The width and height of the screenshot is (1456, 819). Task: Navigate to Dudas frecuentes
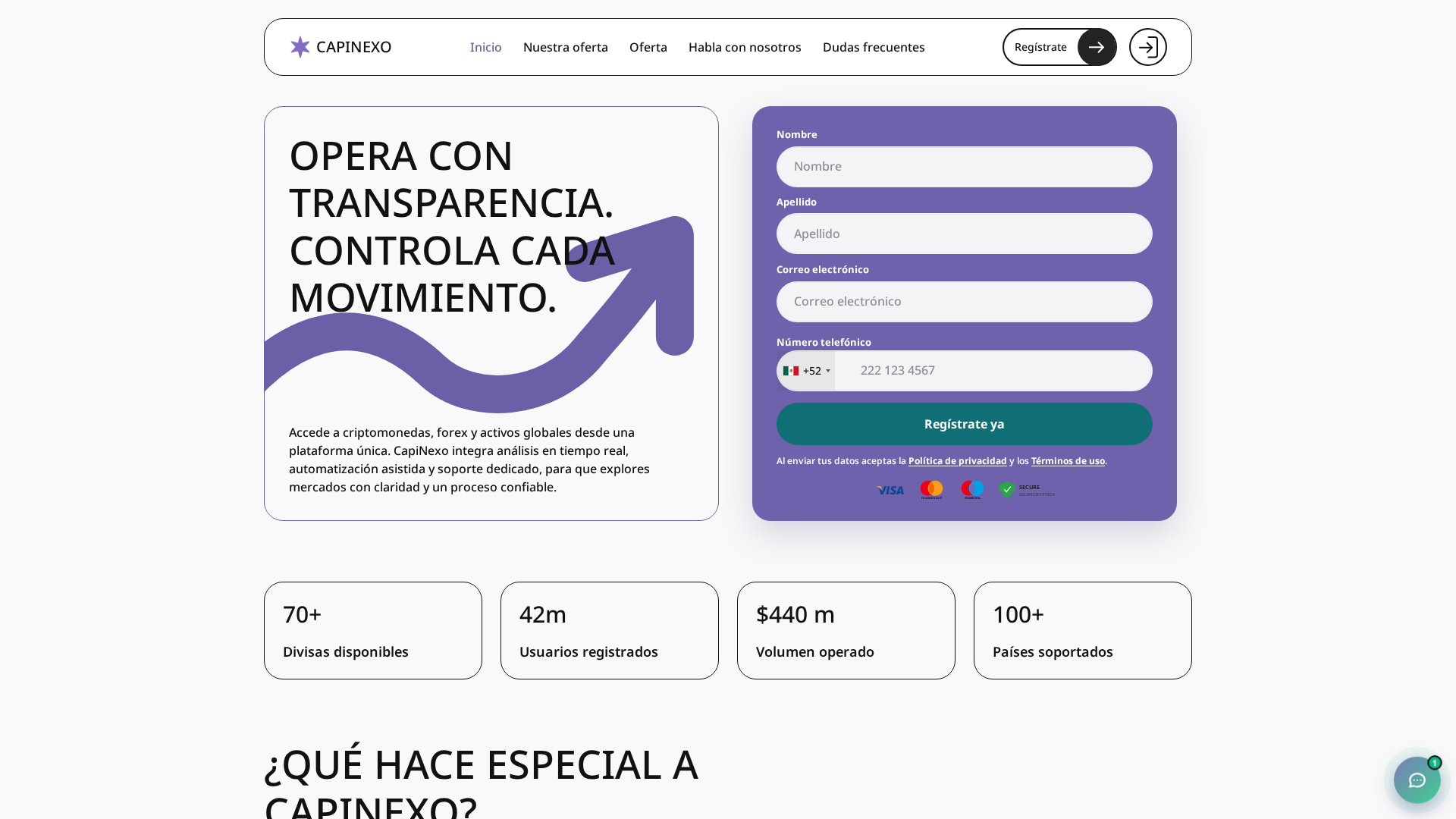click(x=874, y=47)
